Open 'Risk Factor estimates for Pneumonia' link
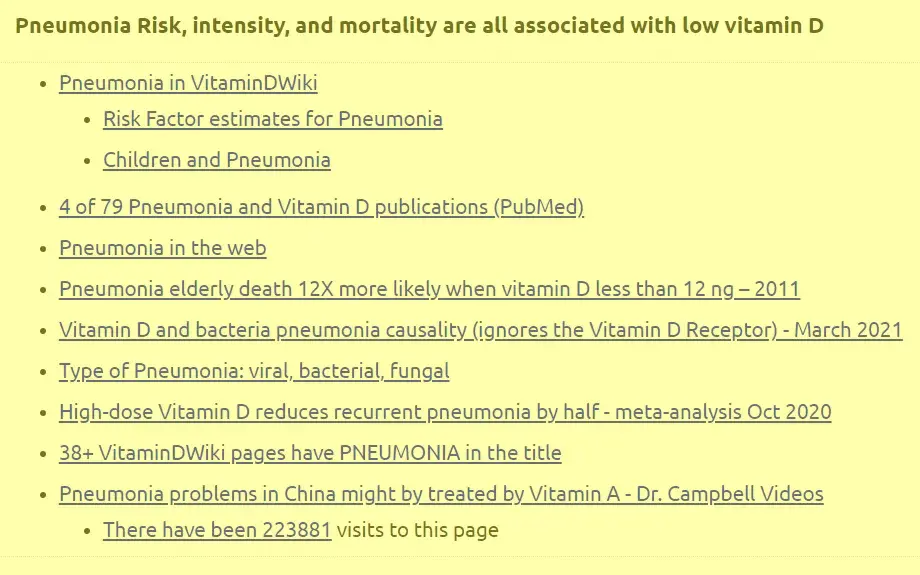This screenshot has width=920, height=575. tap(272, 119)
